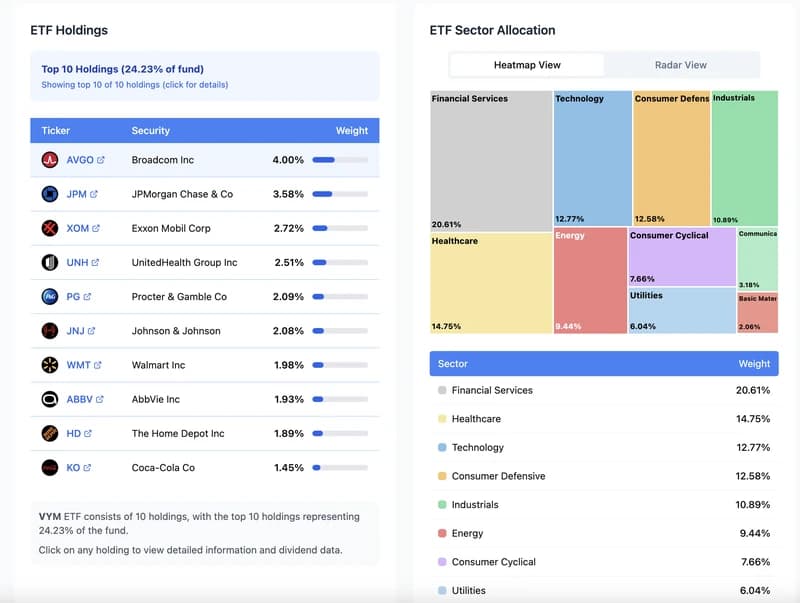Open PG external link icon

click(87, 296)
